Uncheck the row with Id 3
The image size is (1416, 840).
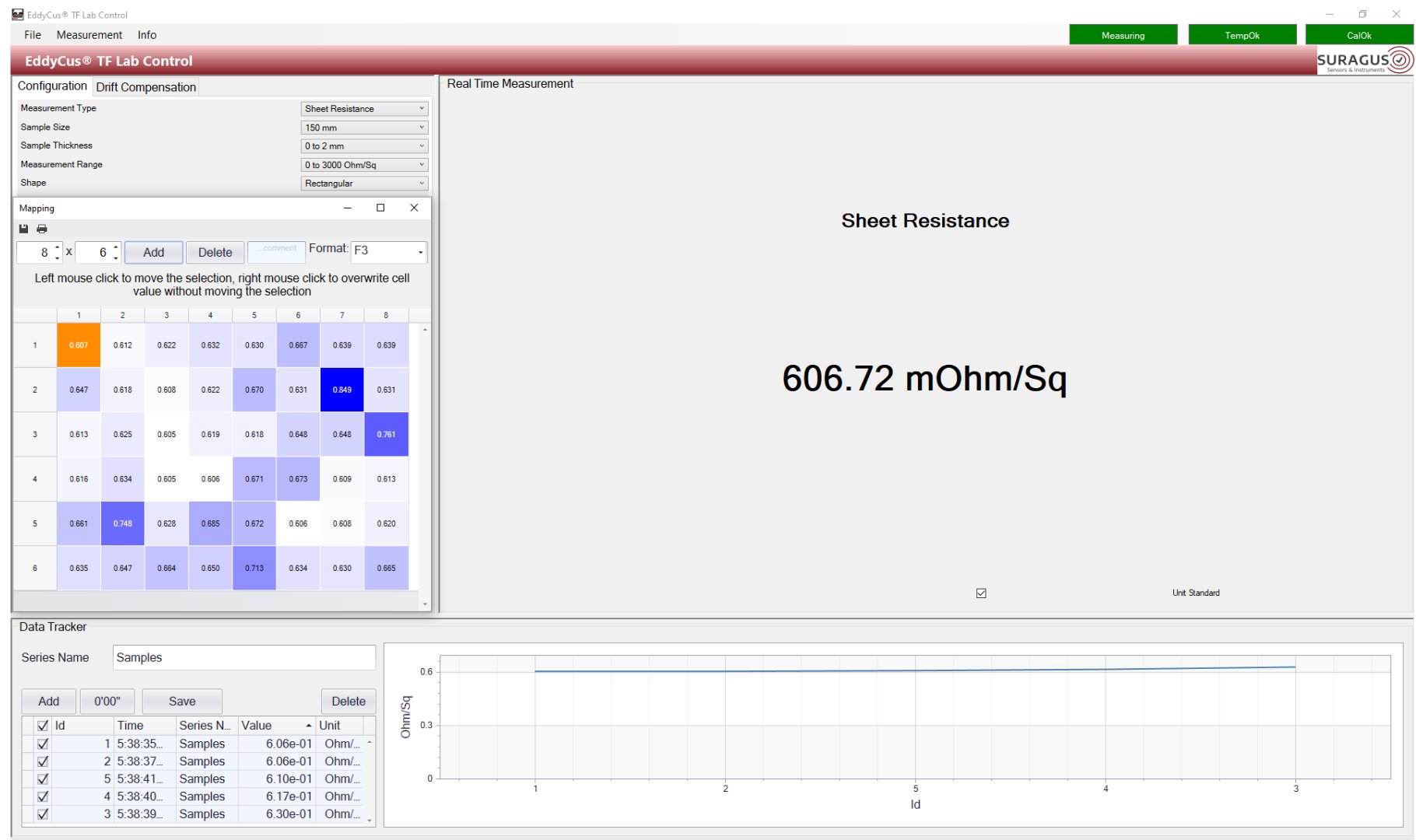point(43,814)
